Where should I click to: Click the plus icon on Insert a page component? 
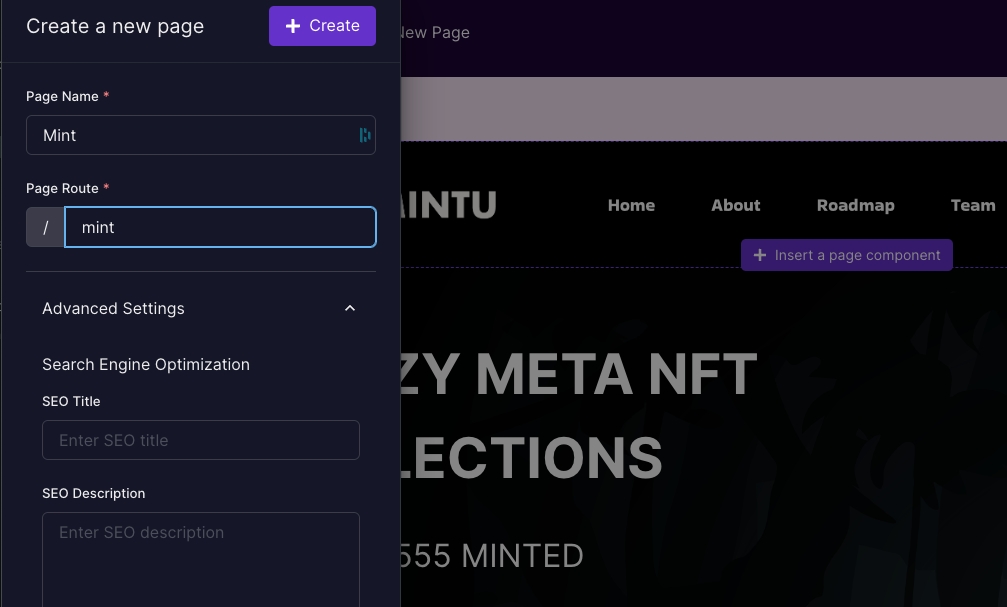760,255
